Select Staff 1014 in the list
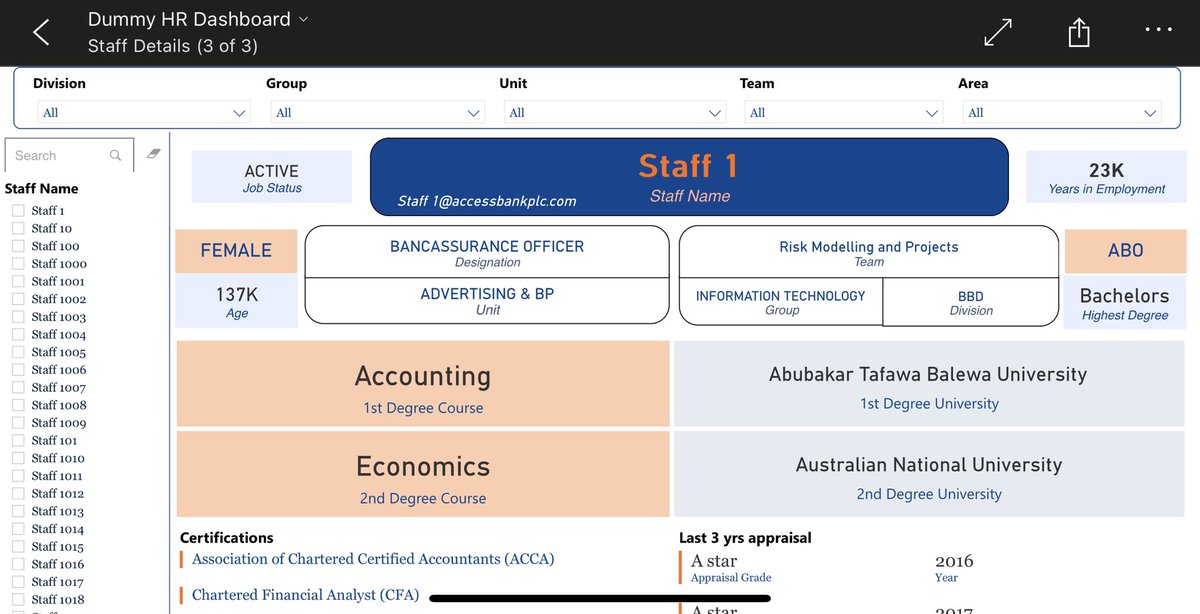The height and width of the screenshot is (614, 1200). [x=58, y=529]
